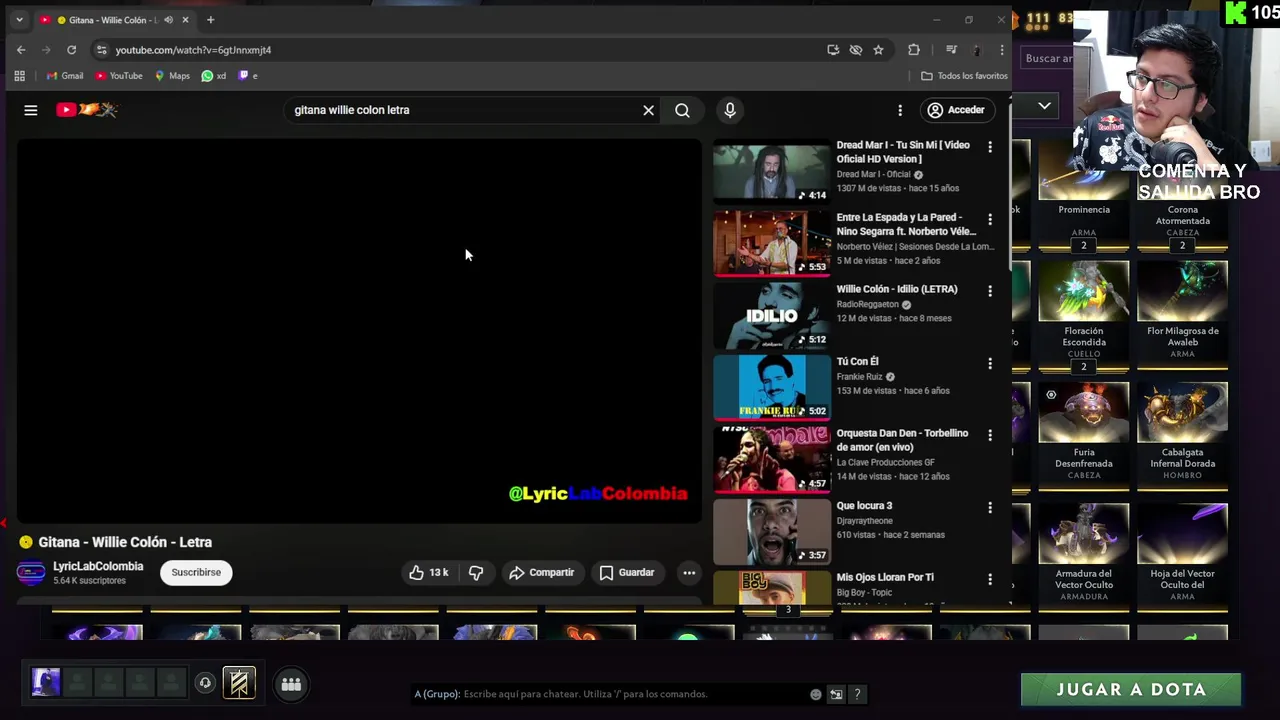
Task: Open YouTube settings three-dot menu
Action: coord(900,110)
